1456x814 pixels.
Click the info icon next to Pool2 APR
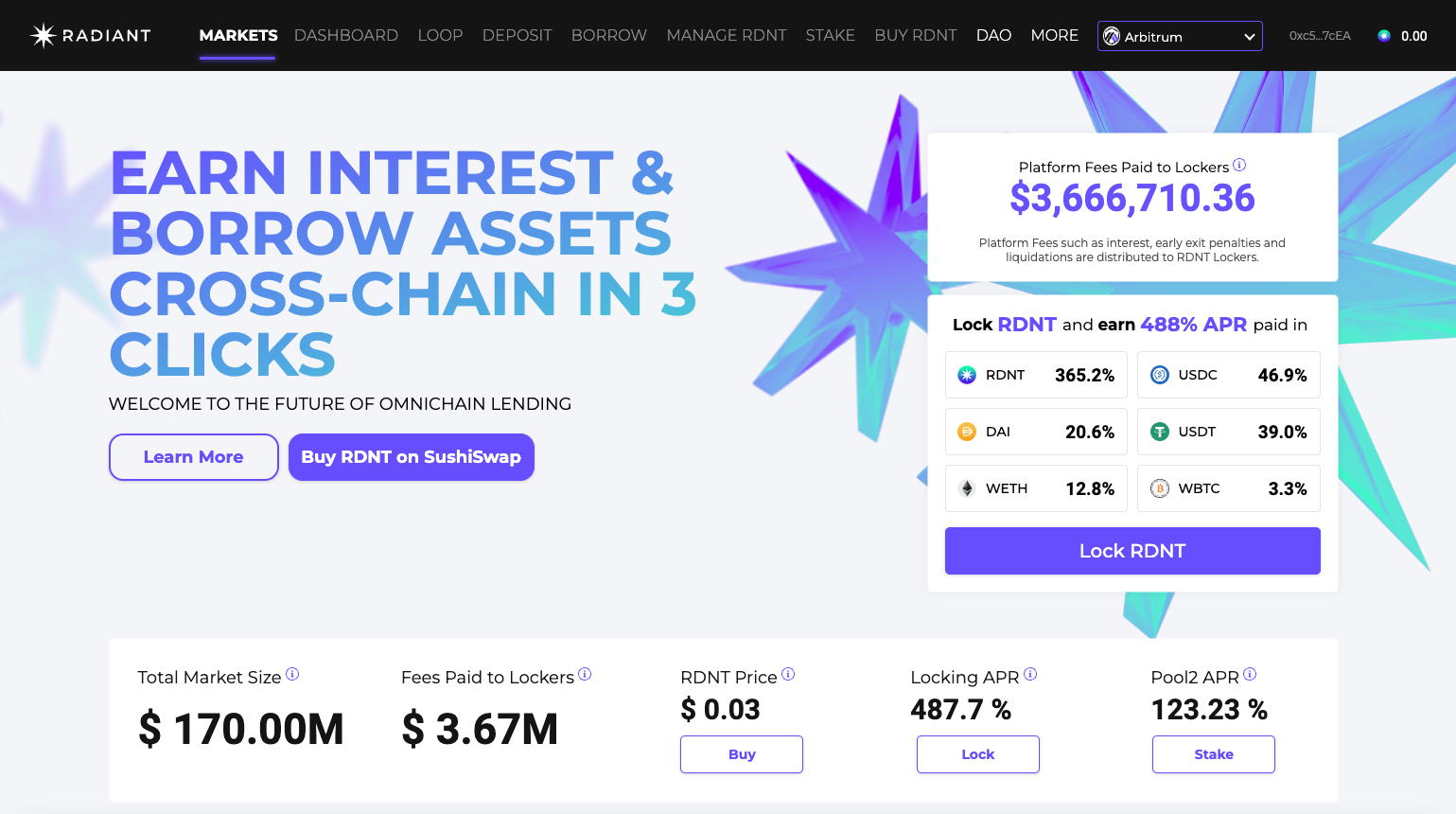1250,674
